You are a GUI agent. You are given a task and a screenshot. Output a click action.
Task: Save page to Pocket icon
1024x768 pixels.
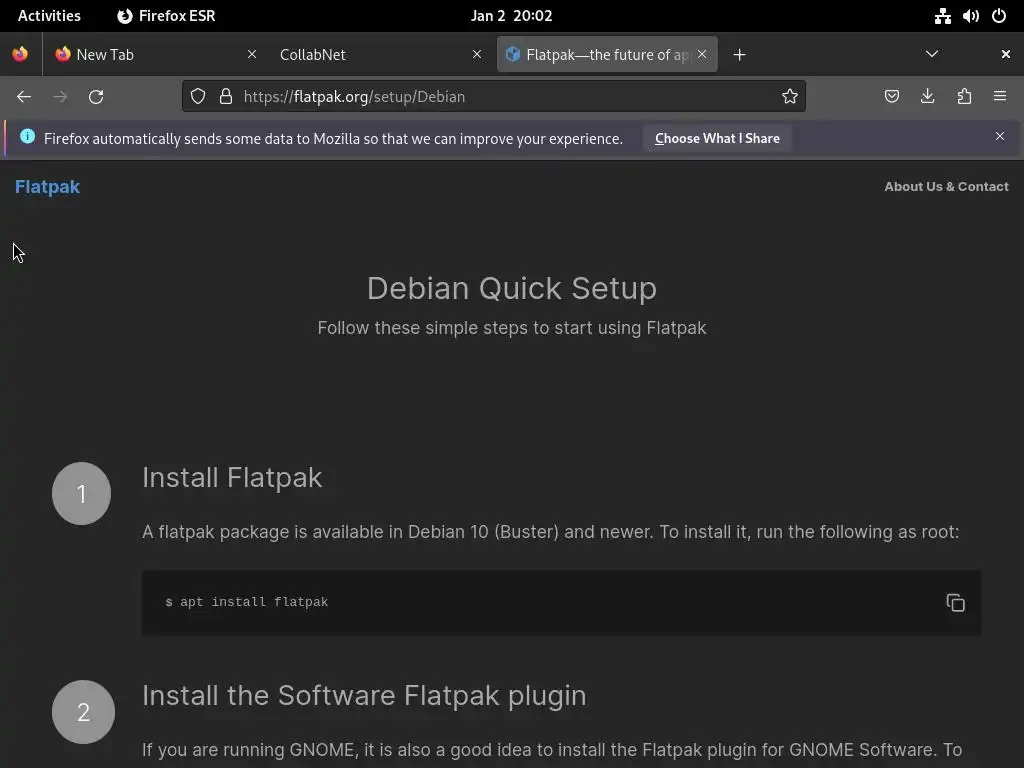click(892, 96)
